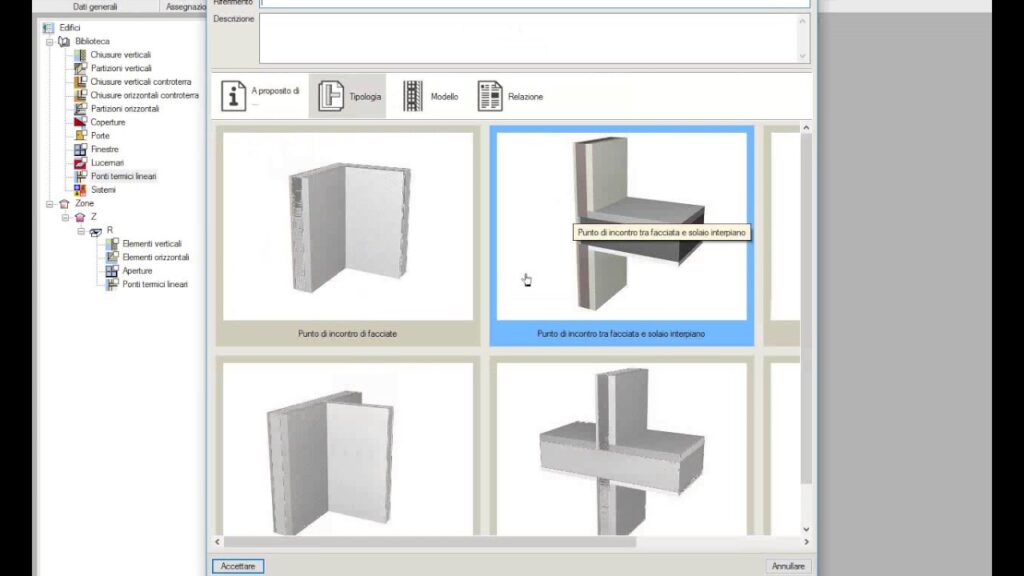Screen dimensions: 1024x576
Task: Collapse the Zone tree node
Action: (49, 203)
